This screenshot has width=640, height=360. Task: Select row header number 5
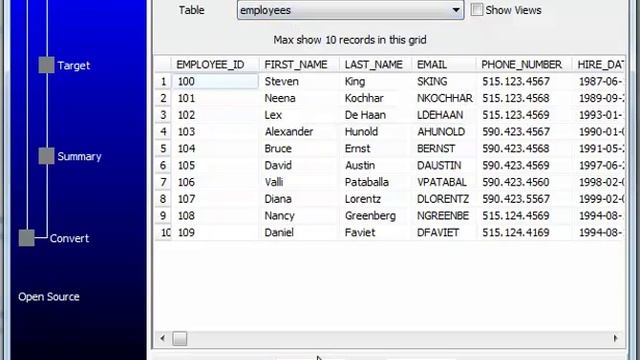tap(163, 148)
